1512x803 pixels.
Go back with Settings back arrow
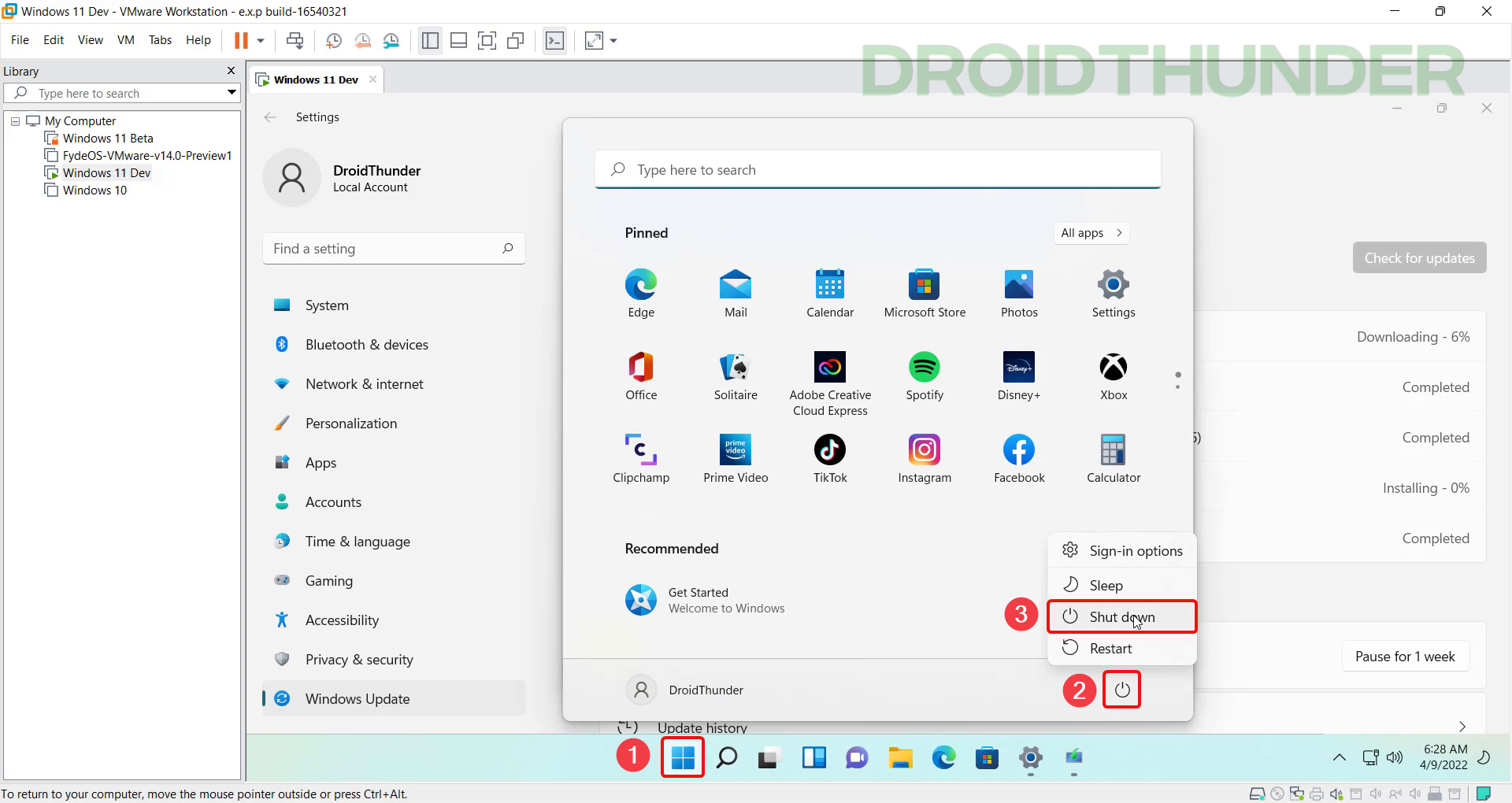[270, 117]
